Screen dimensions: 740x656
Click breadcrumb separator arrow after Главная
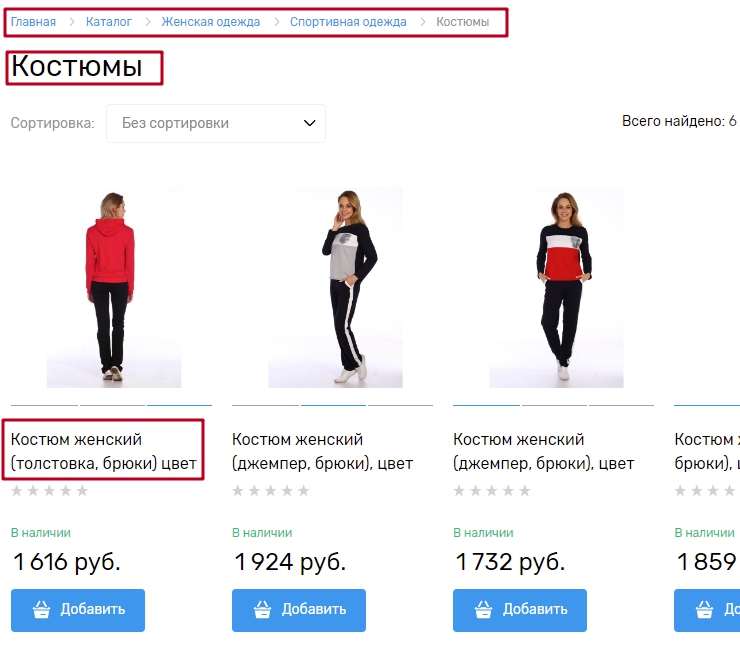pos(71,22)
